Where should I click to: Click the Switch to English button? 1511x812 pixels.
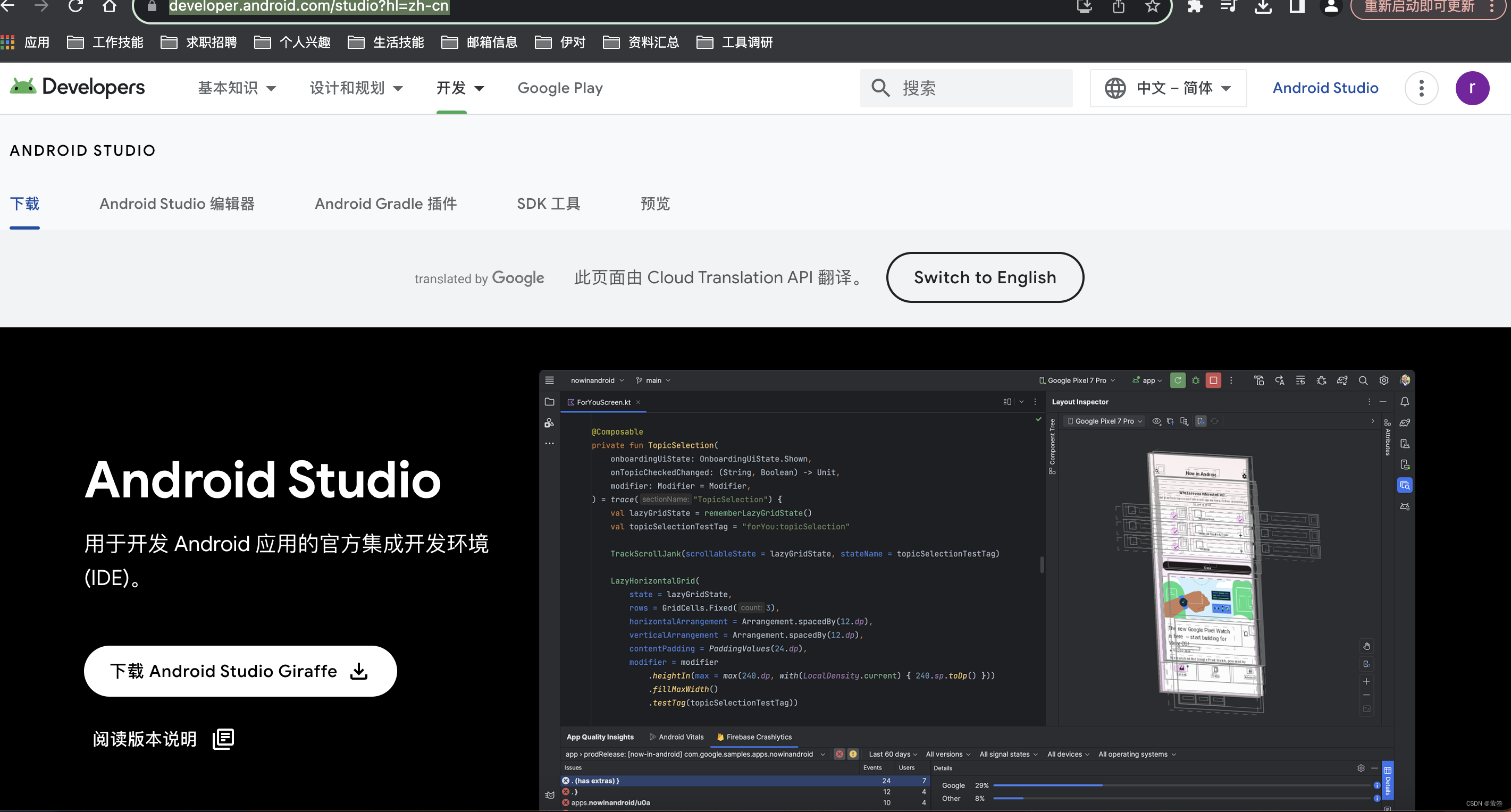984,277
